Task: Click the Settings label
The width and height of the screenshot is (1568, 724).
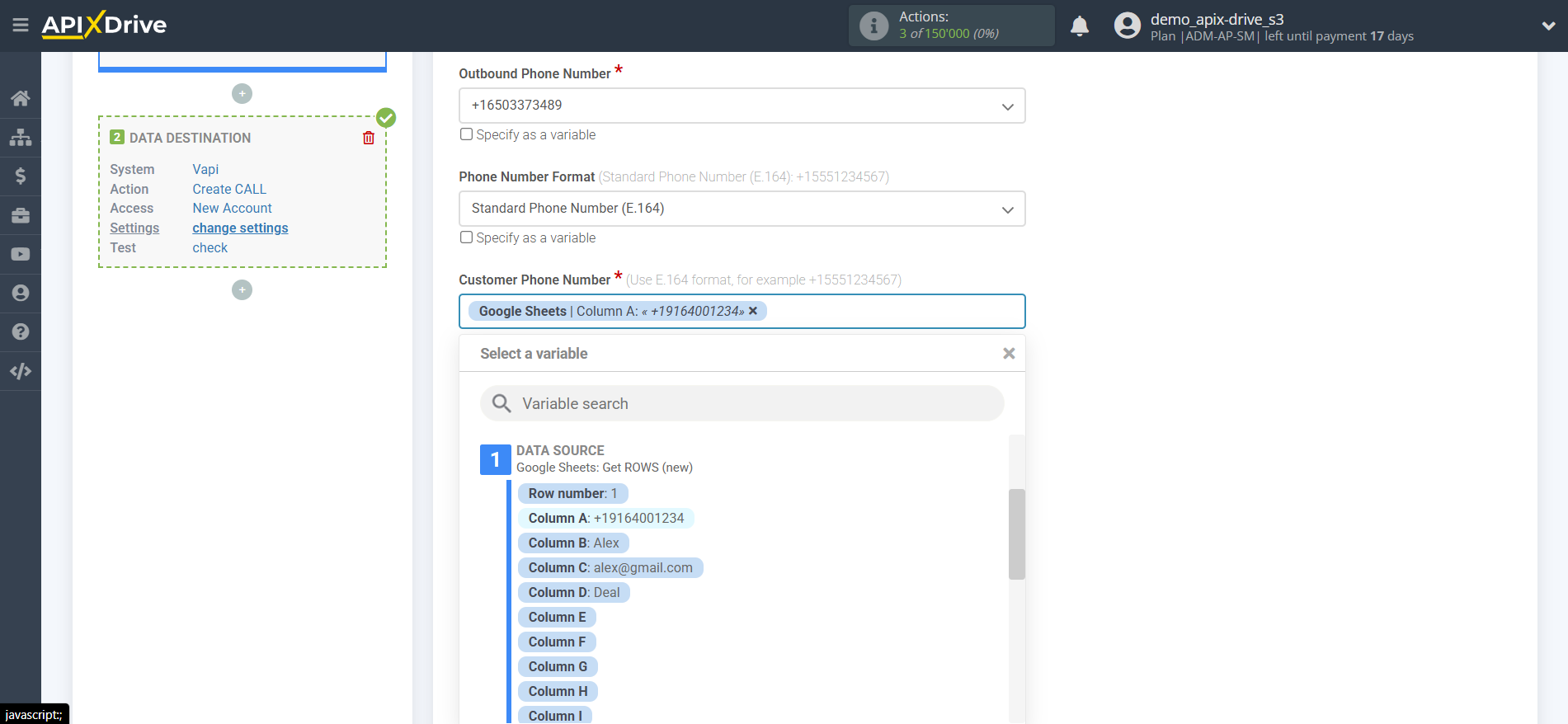Action: pyautogui.click(x=134, y=228)
